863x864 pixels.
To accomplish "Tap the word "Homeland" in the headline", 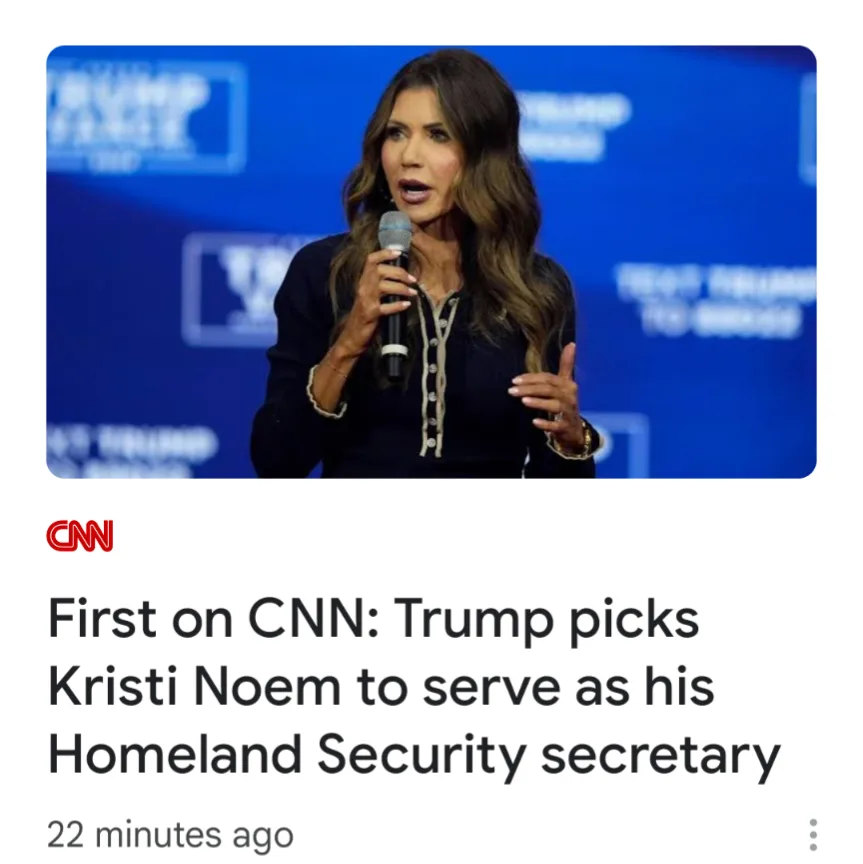I will 175,754.
